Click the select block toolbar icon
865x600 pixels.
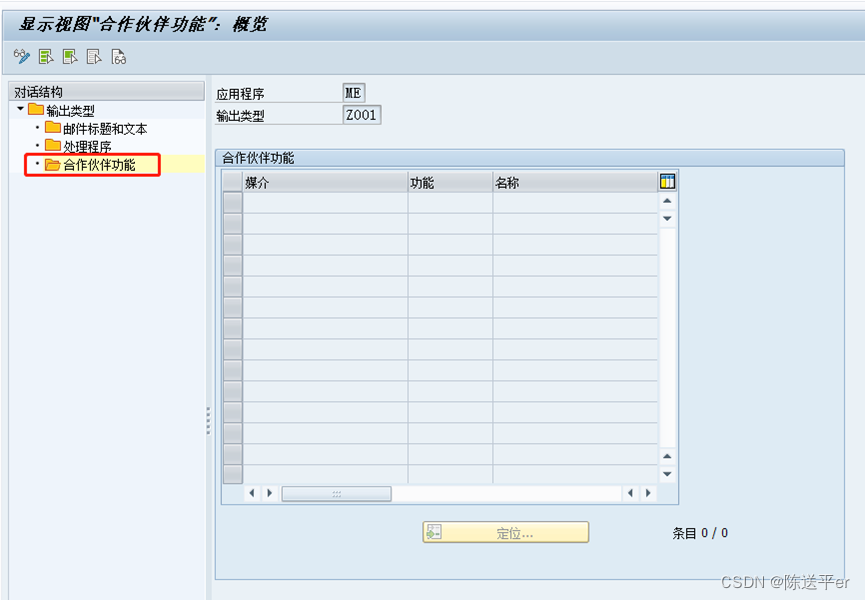click(x=69, y=57)
